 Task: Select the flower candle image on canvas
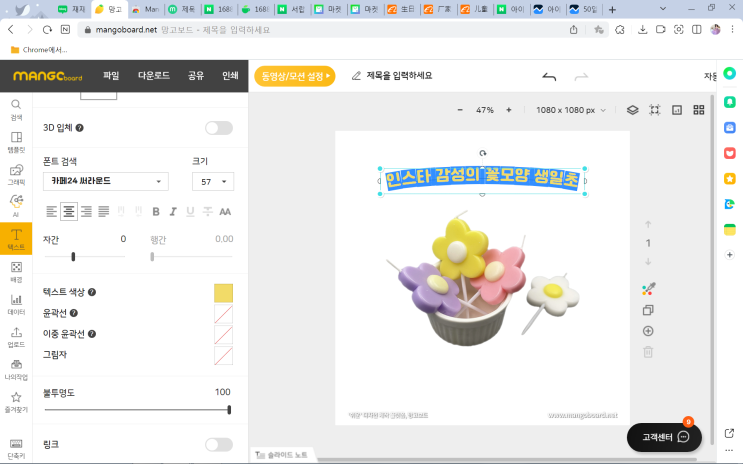[482, 278]
